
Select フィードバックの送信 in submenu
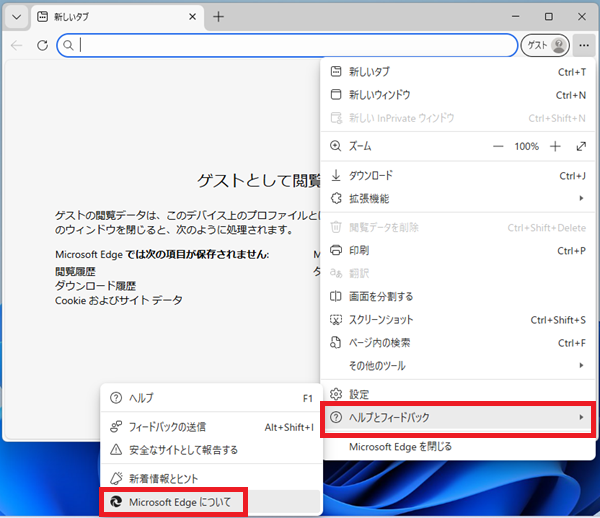click(x=167, y=427)
